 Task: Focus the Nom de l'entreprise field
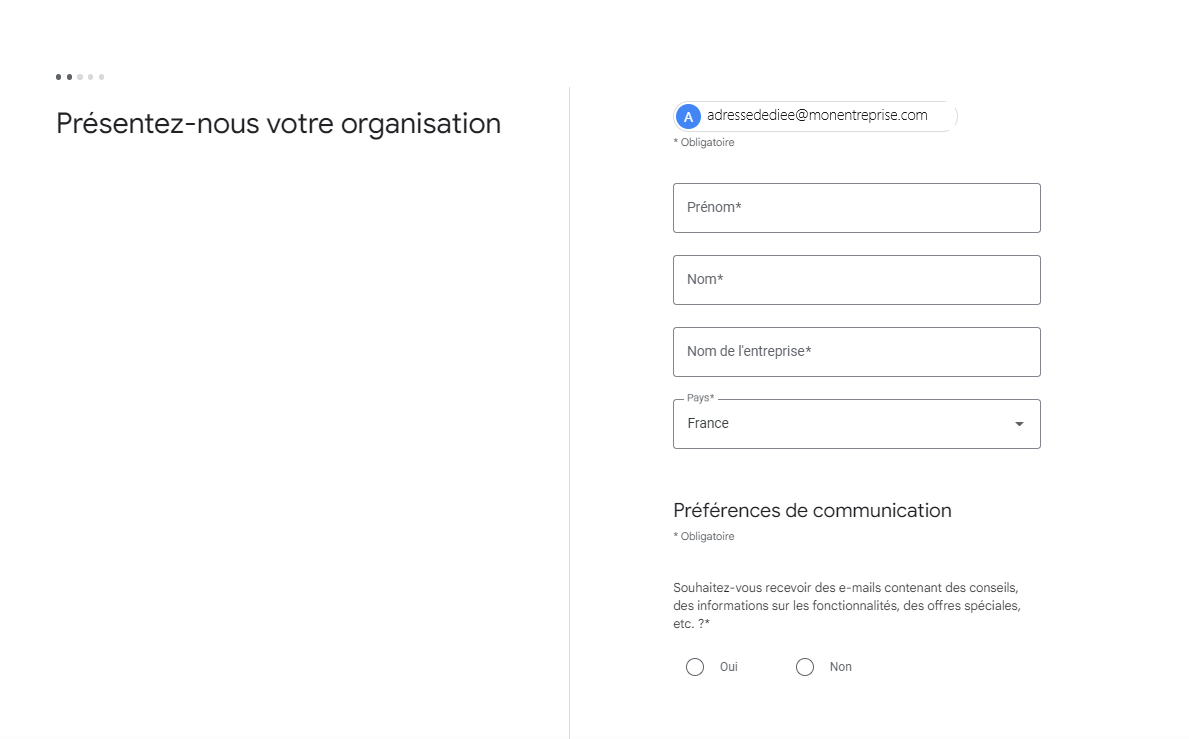pos(856,352)
